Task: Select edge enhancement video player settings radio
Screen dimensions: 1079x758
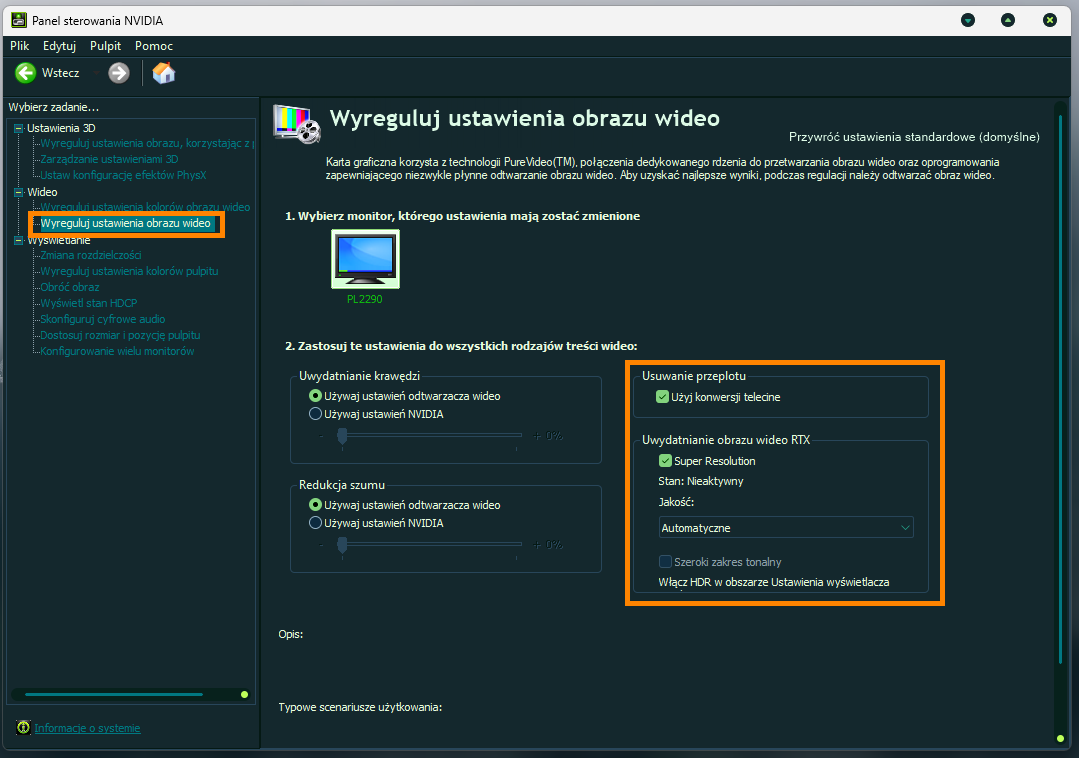Action: [x=315, y=396]
